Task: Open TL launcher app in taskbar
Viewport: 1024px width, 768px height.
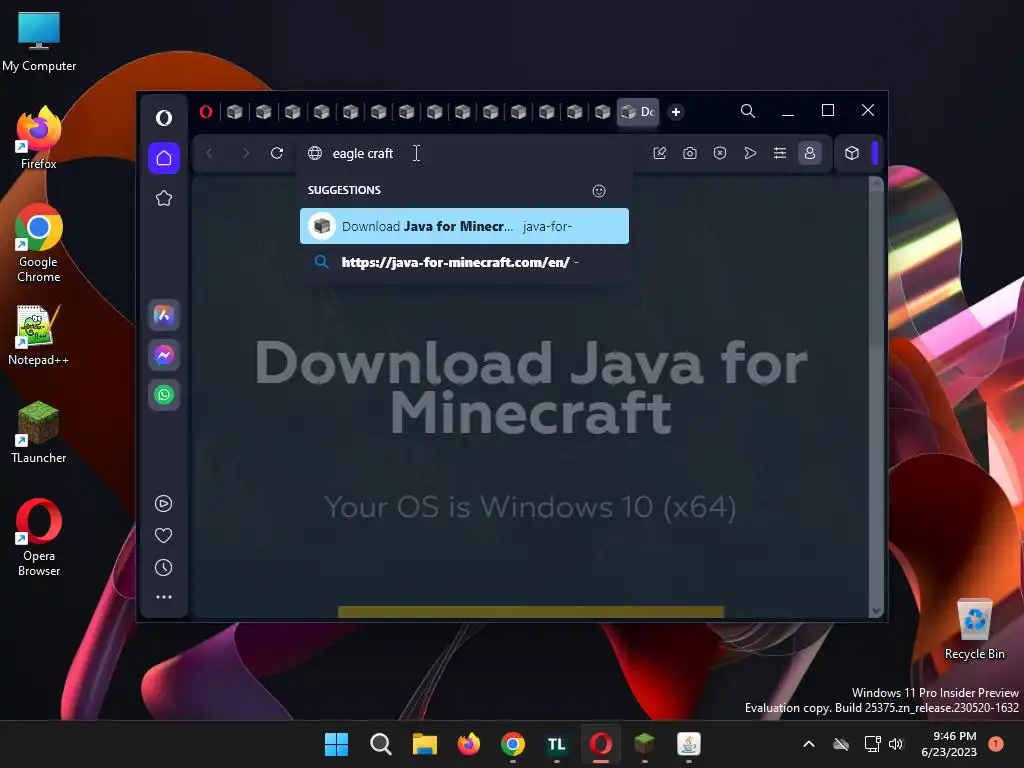Action: 556,744
